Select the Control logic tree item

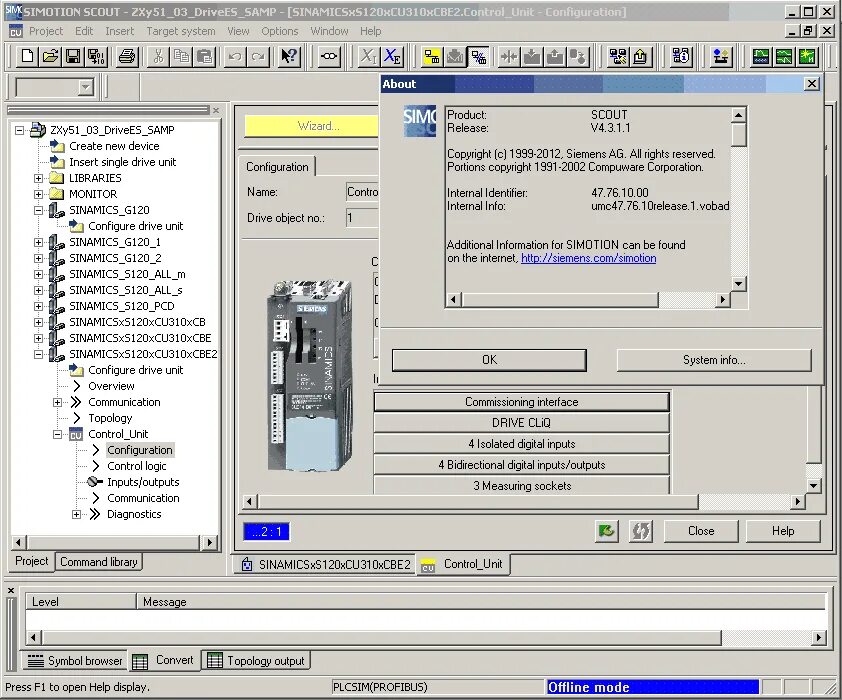click(x=137, y=466)
